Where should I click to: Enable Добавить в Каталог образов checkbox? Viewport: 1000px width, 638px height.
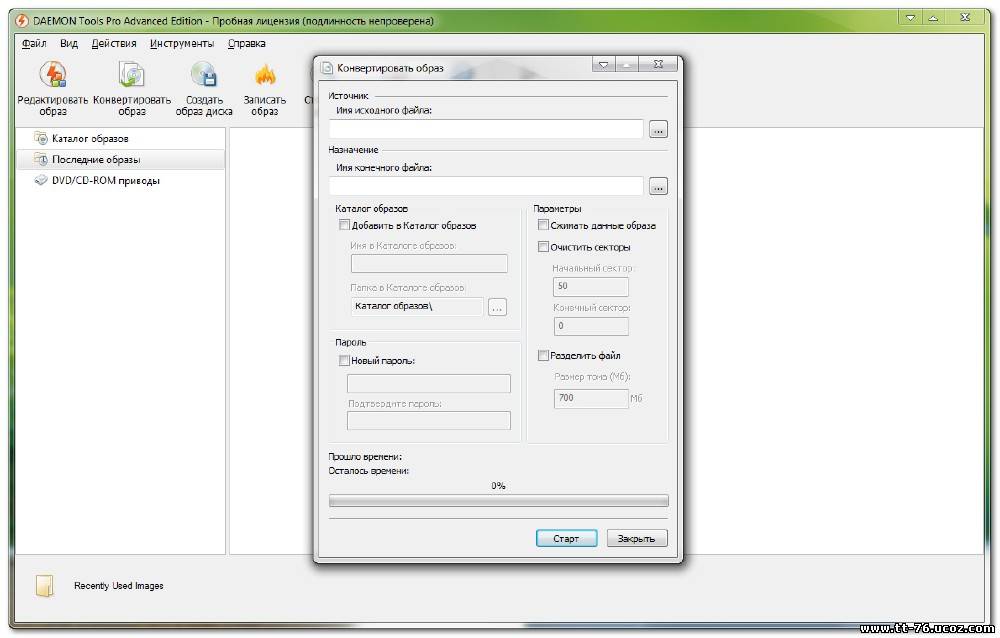point(344,225)
